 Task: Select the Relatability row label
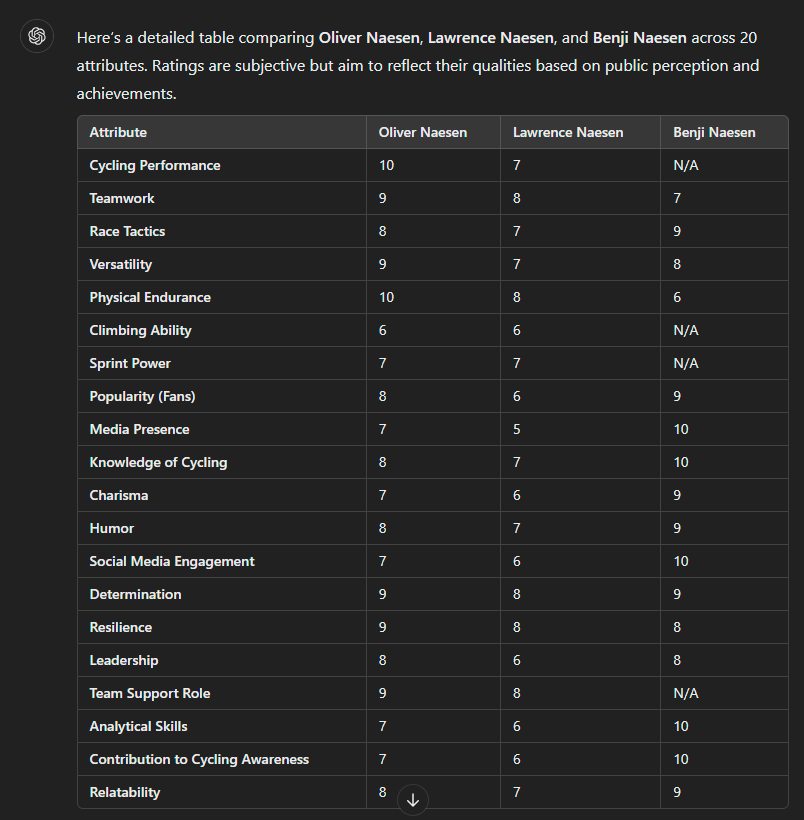(124, 792)
